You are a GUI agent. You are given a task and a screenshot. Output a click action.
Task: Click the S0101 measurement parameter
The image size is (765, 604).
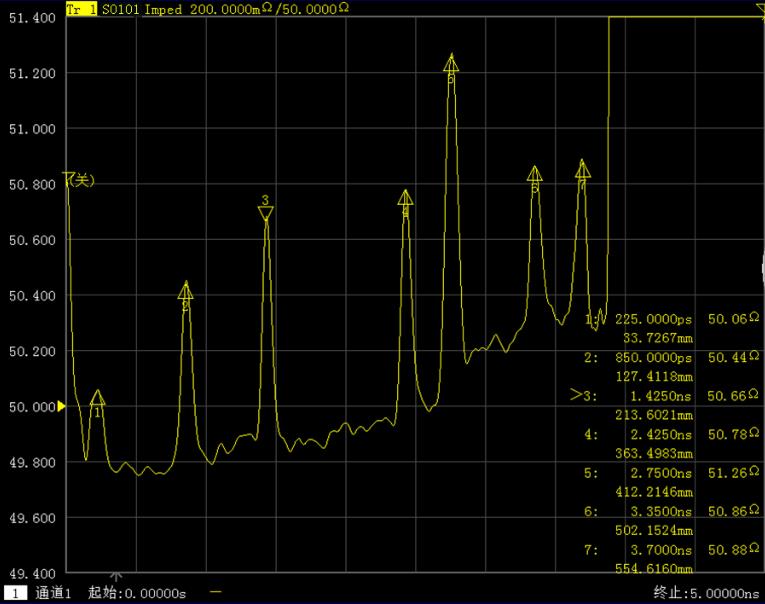[x=121, y=8]
